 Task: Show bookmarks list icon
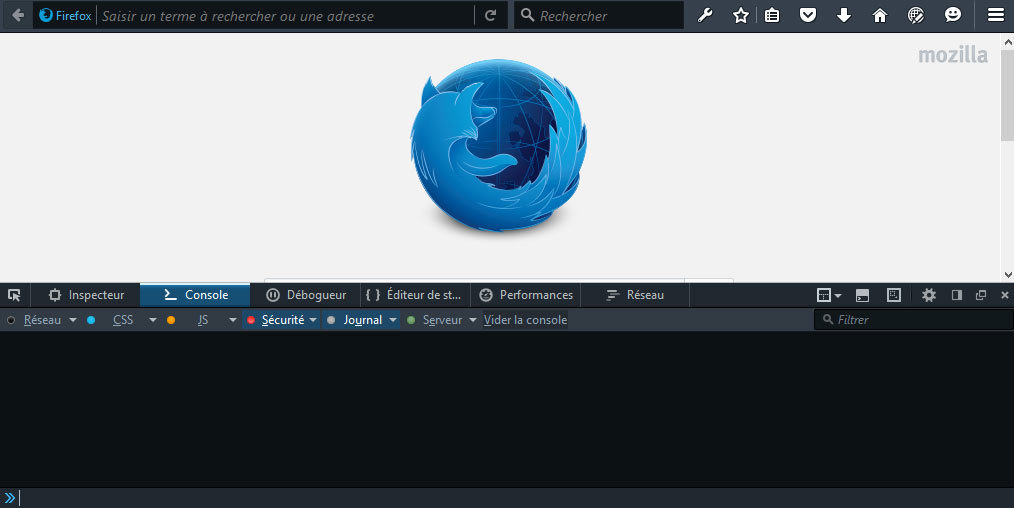click(772, 16)
